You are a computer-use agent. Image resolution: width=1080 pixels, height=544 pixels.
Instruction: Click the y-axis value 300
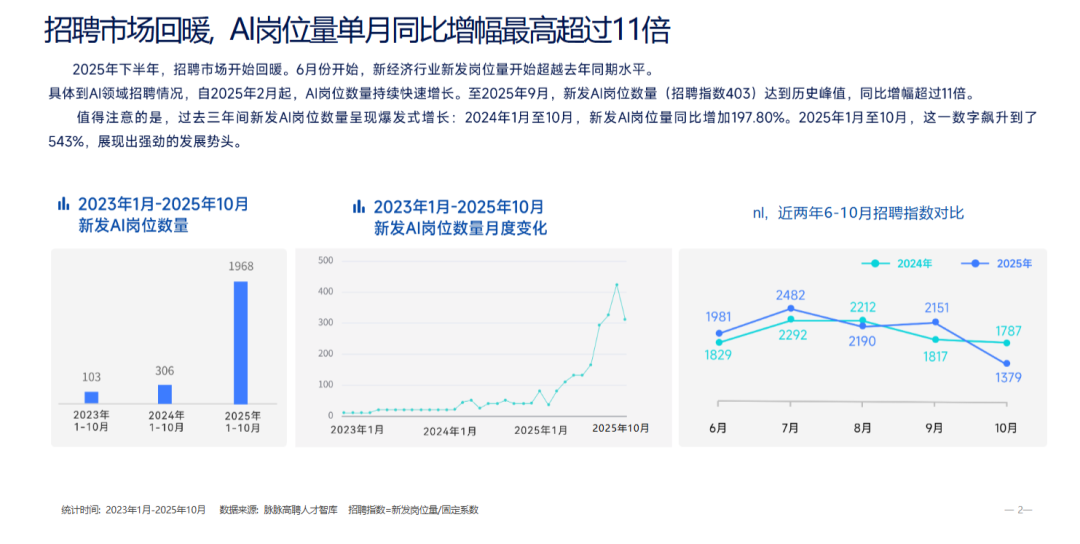326,322
